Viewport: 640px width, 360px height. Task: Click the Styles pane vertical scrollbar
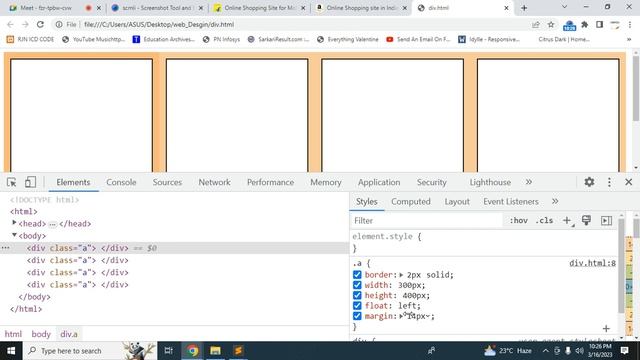coord(621,265)
